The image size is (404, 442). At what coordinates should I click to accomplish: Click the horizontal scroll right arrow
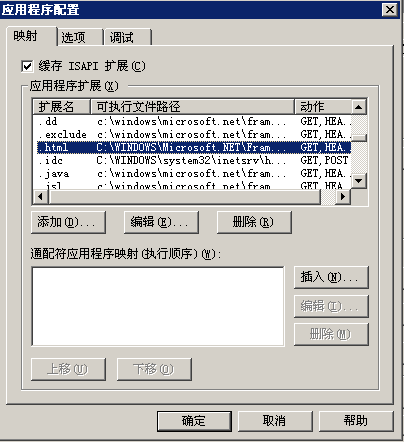[342, 196]
